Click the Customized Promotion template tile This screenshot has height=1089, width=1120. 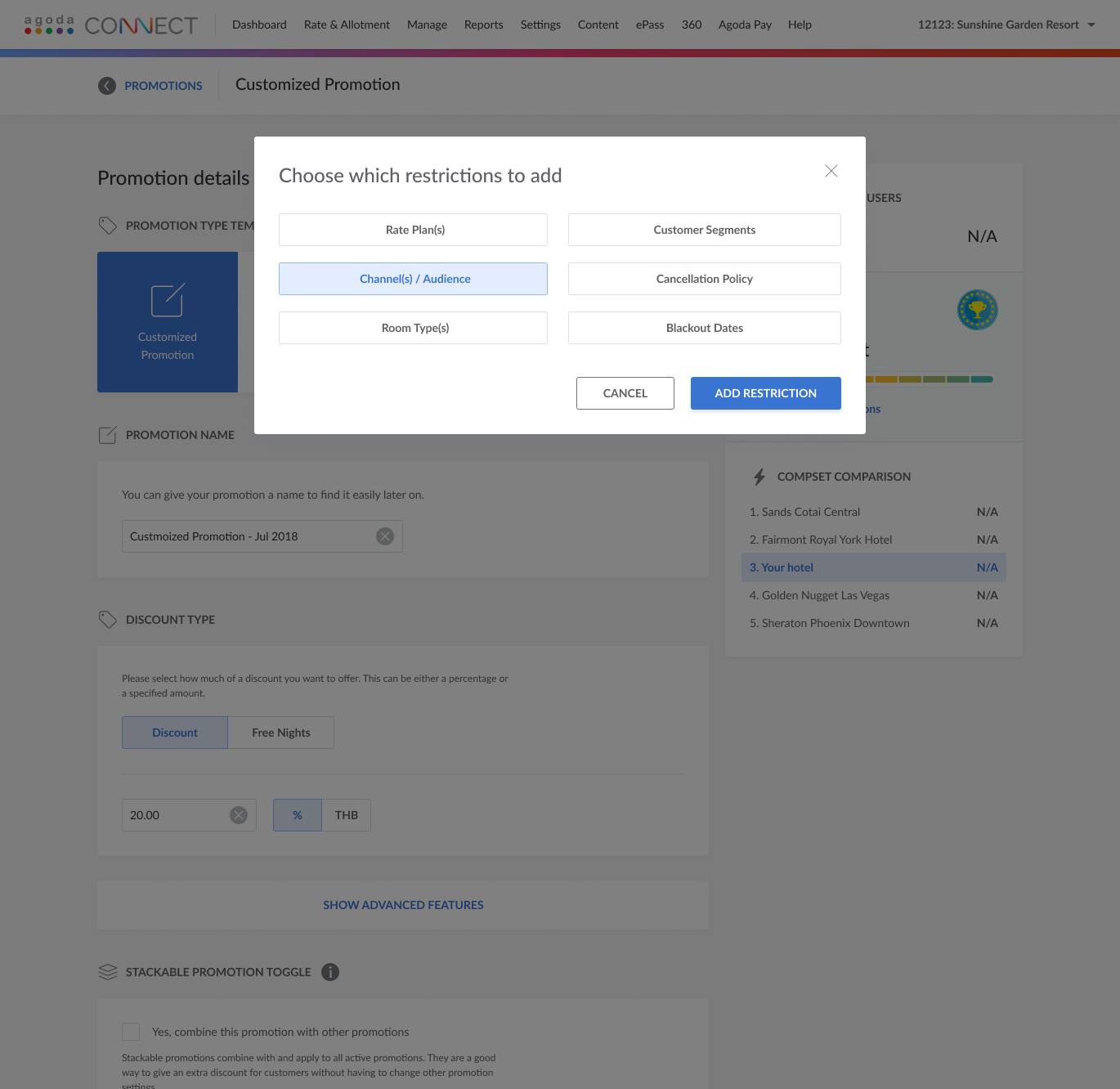(168, 322)
